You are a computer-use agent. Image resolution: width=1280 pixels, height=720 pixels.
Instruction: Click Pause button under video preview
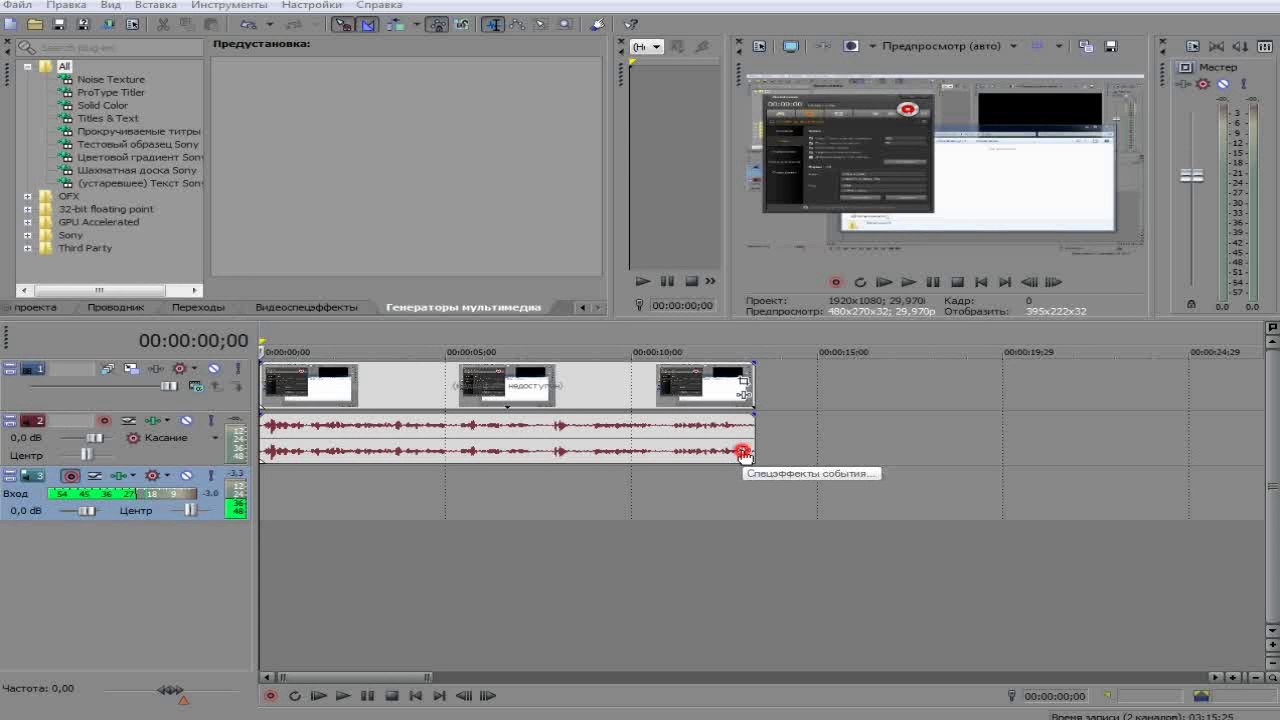click(932, 282)
